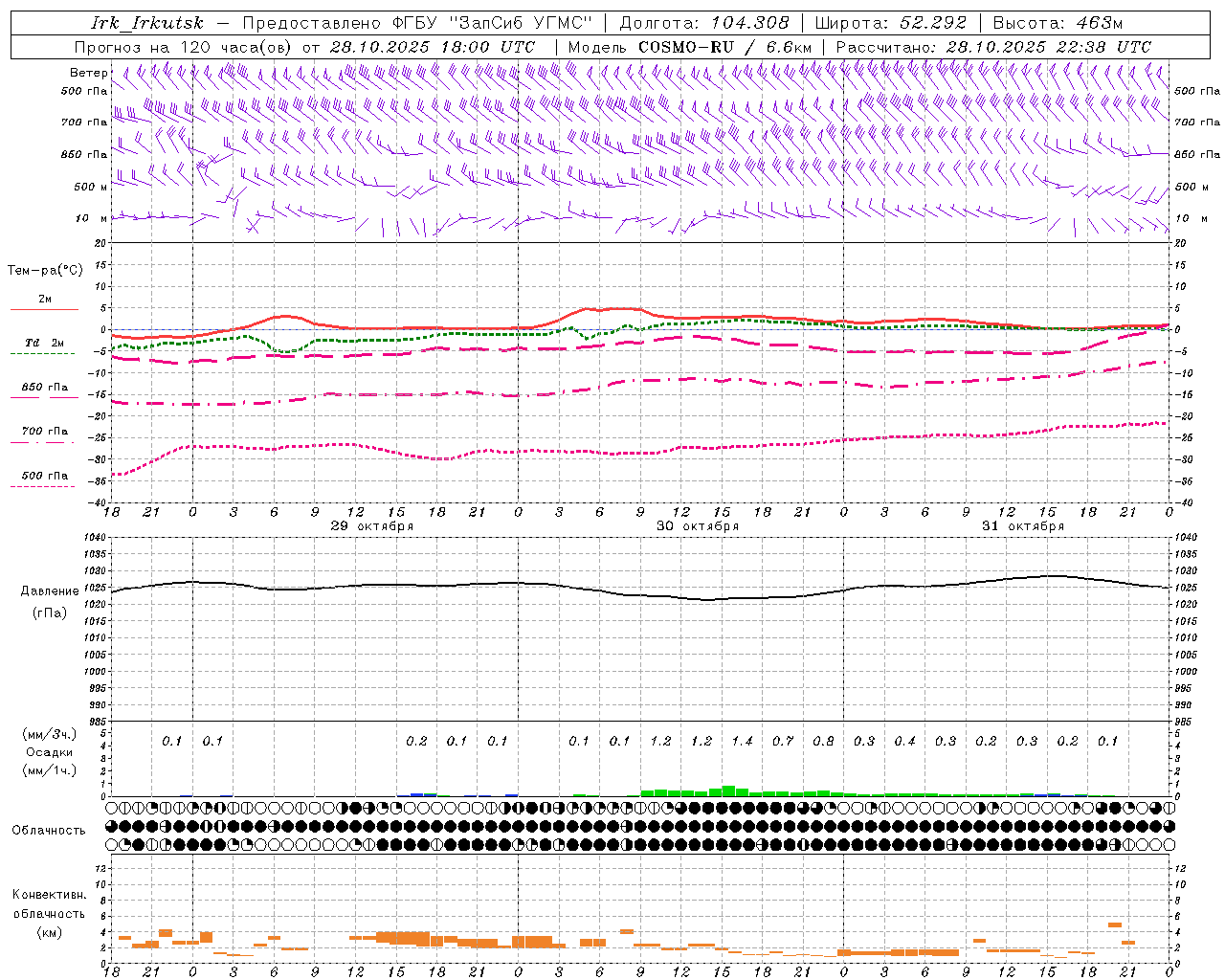Viewport: 1225px width, 980px height.
Task: Click the (мм/3ч.) precipitation label
Action: pyautogui.click(x=50, y=735)
